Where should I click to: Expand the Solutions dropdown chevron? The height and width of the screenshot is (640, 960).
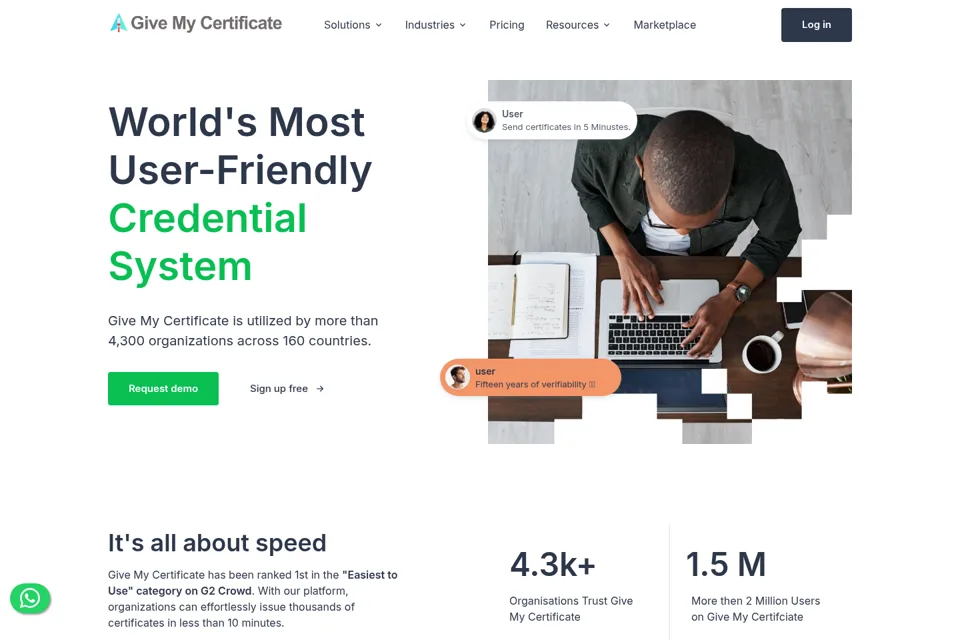(378, 25)
